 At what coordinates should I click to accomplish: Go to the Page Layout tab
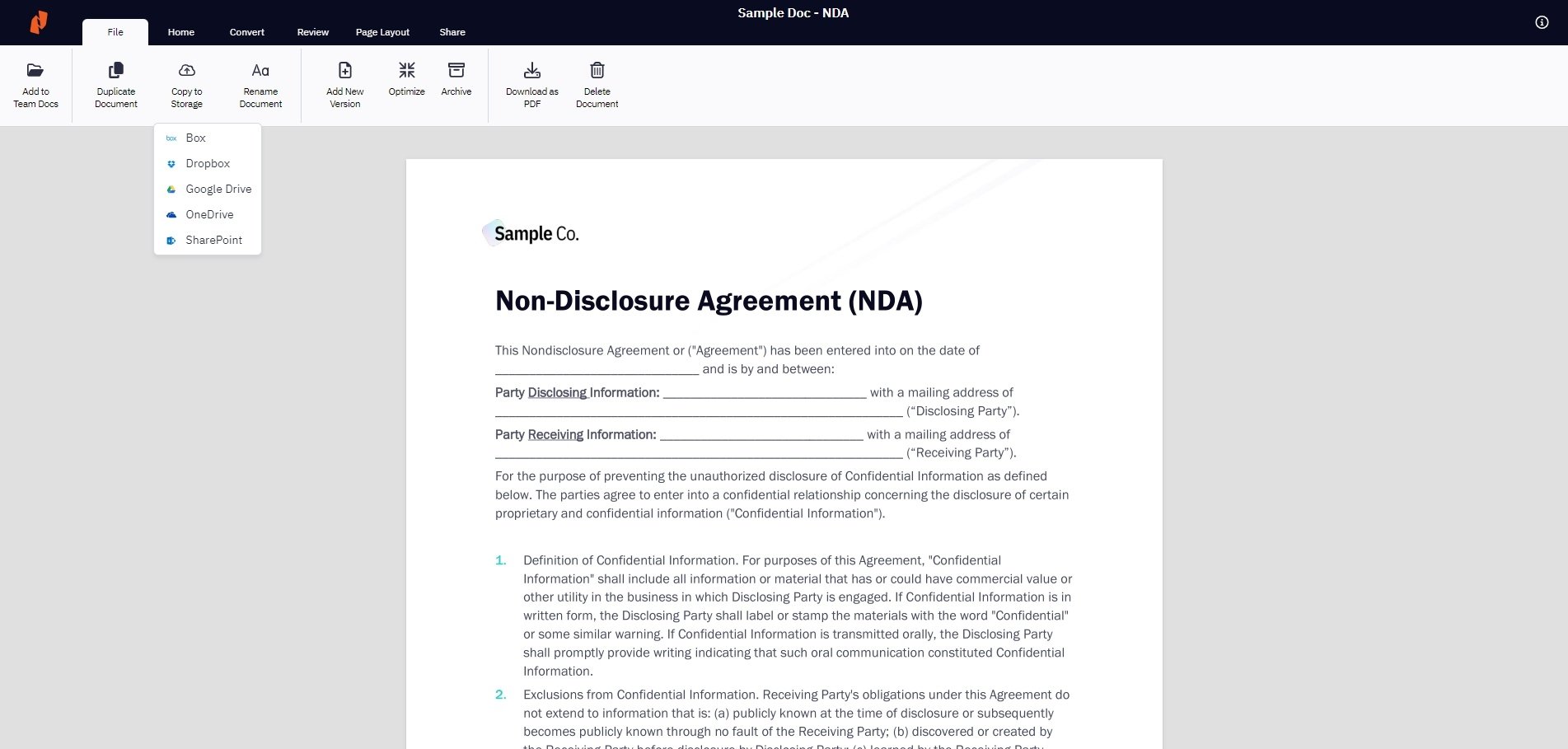pos(382,32)
